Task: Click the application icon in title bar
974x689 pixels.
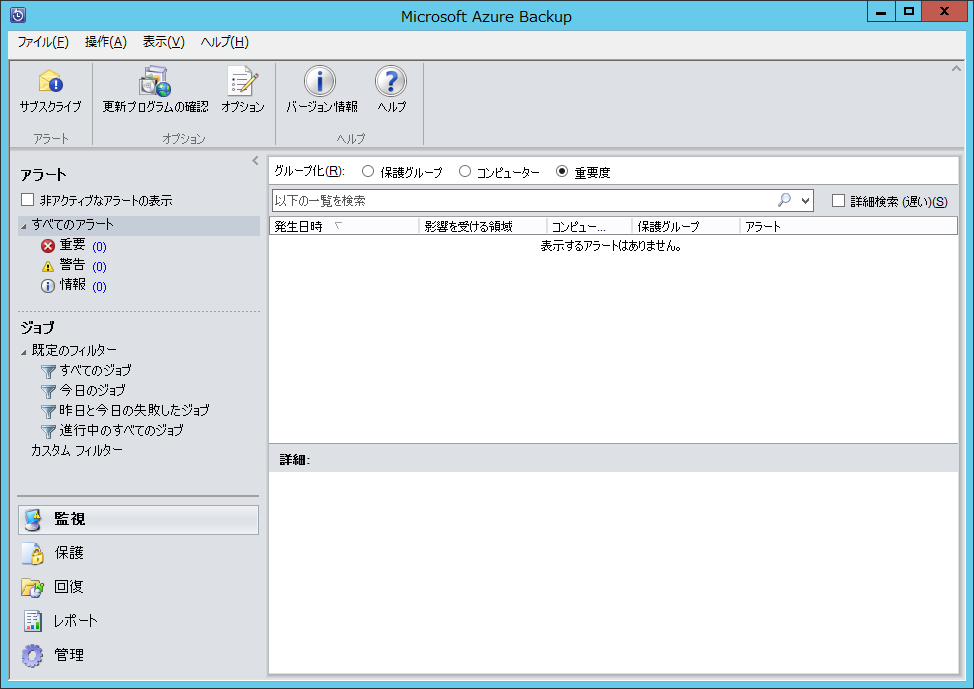Action: [18, 15]
